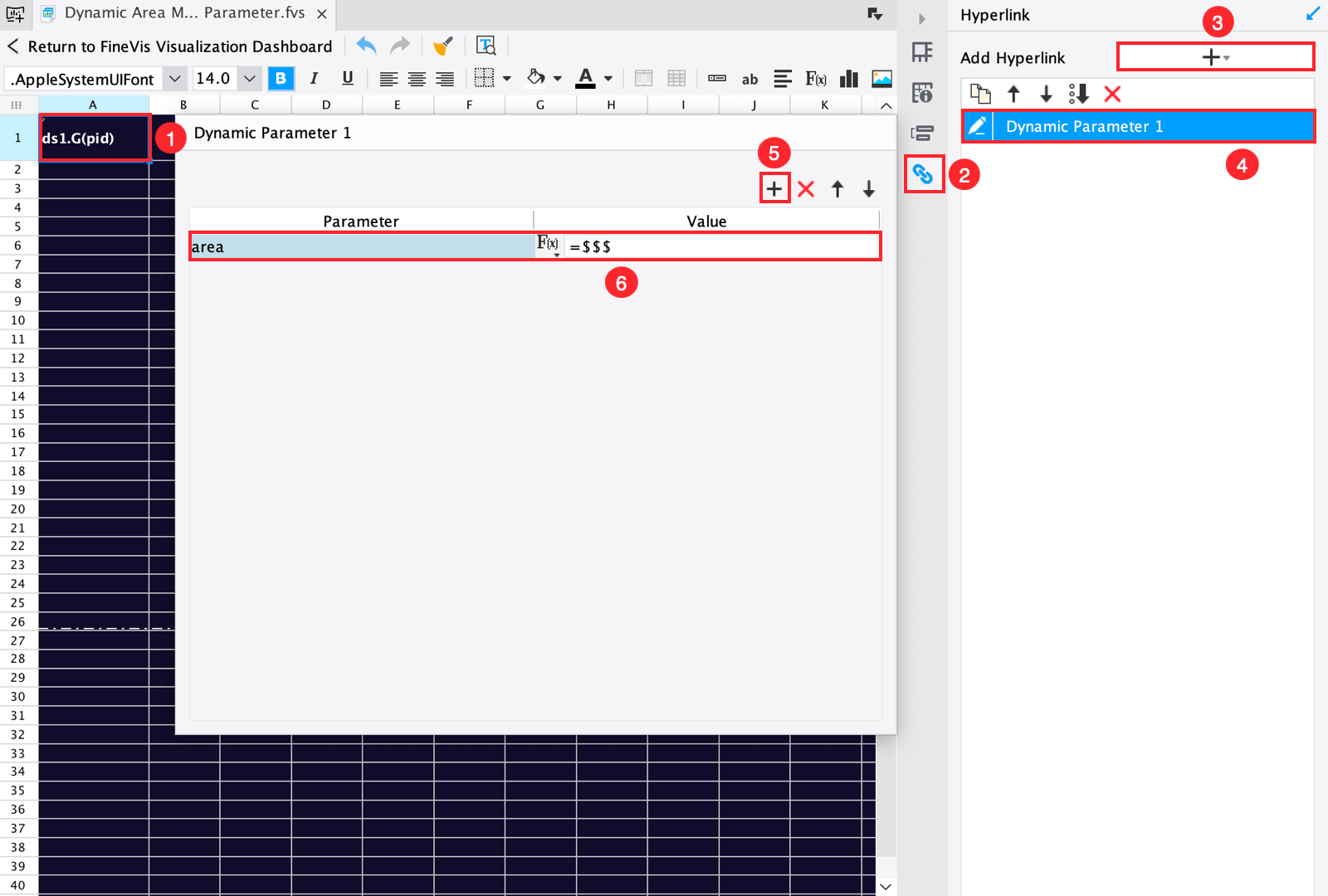
Task: Click the top-left window layout icon
Action: [x=15, y=13]
